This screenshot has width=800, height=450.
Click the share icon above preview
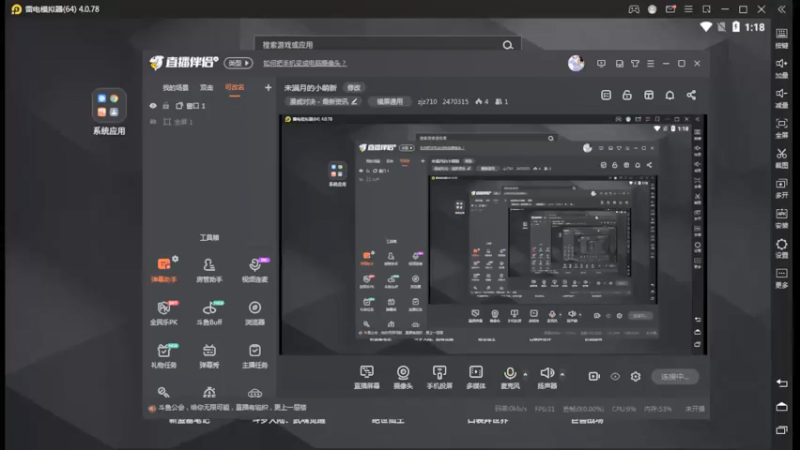691,95
